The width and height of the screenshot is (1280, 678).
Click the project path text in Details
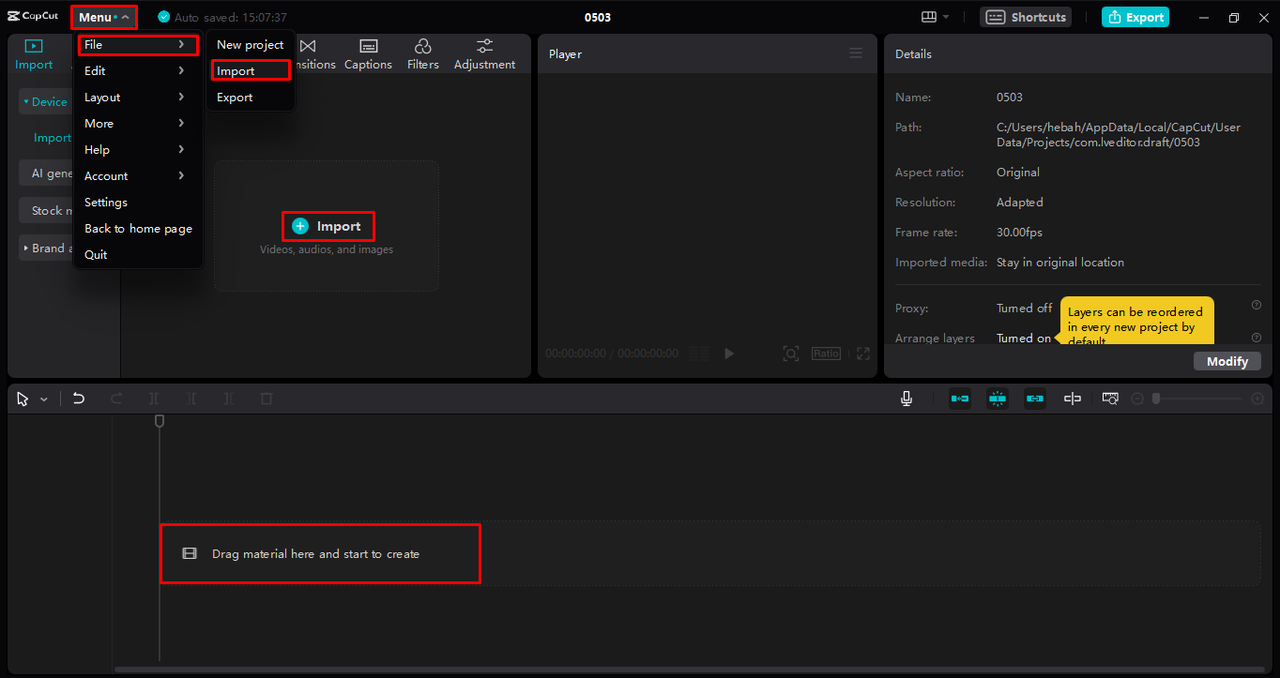1118,135
